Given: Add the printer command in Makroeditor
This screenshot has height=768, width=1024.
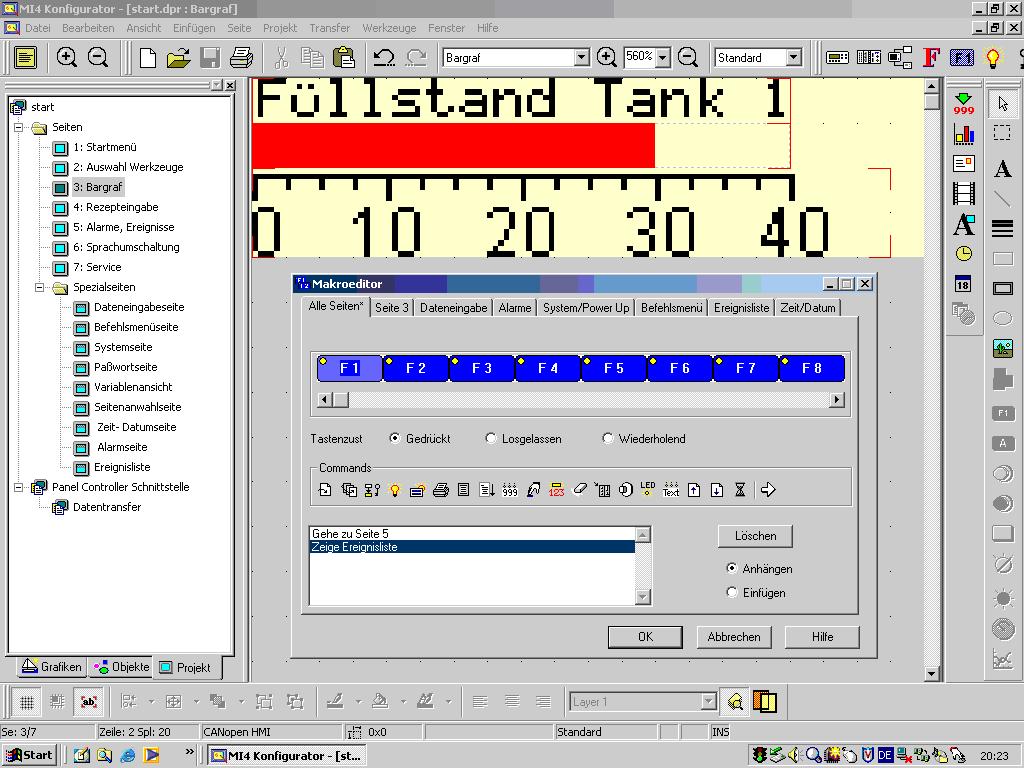Looking at the screenshot, I should [x=441, y=490].
